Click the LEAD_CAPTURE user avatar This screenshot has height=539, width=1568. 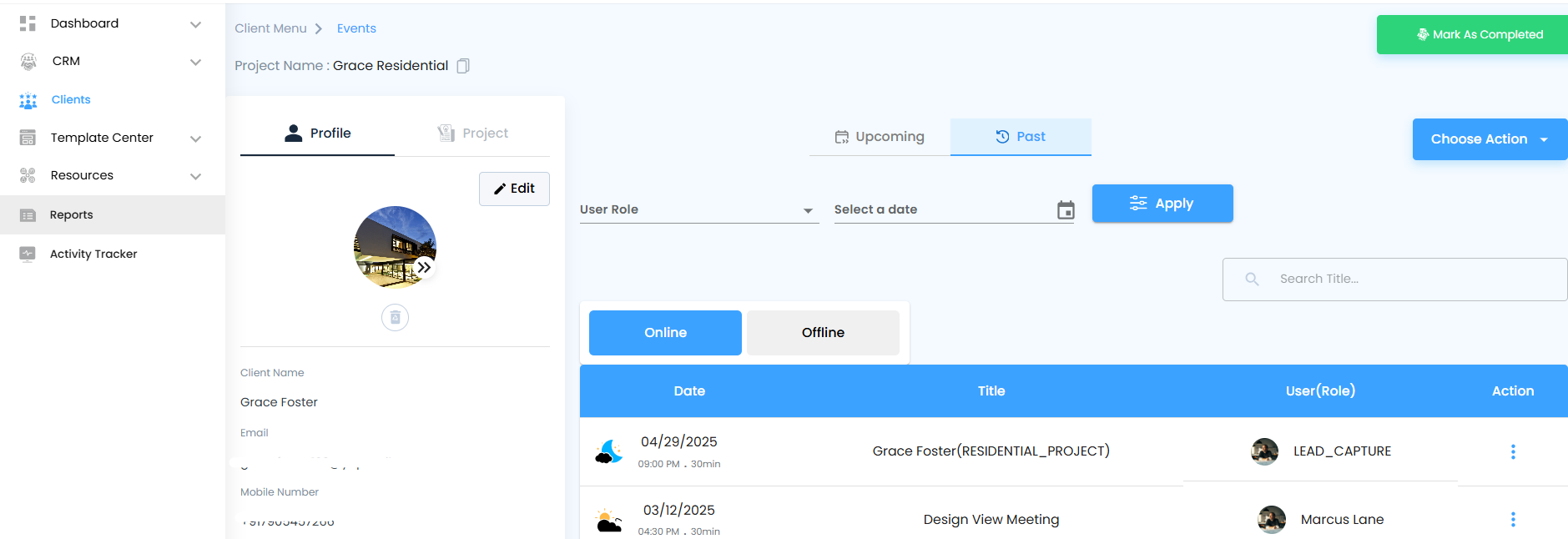click(1265, 451)
